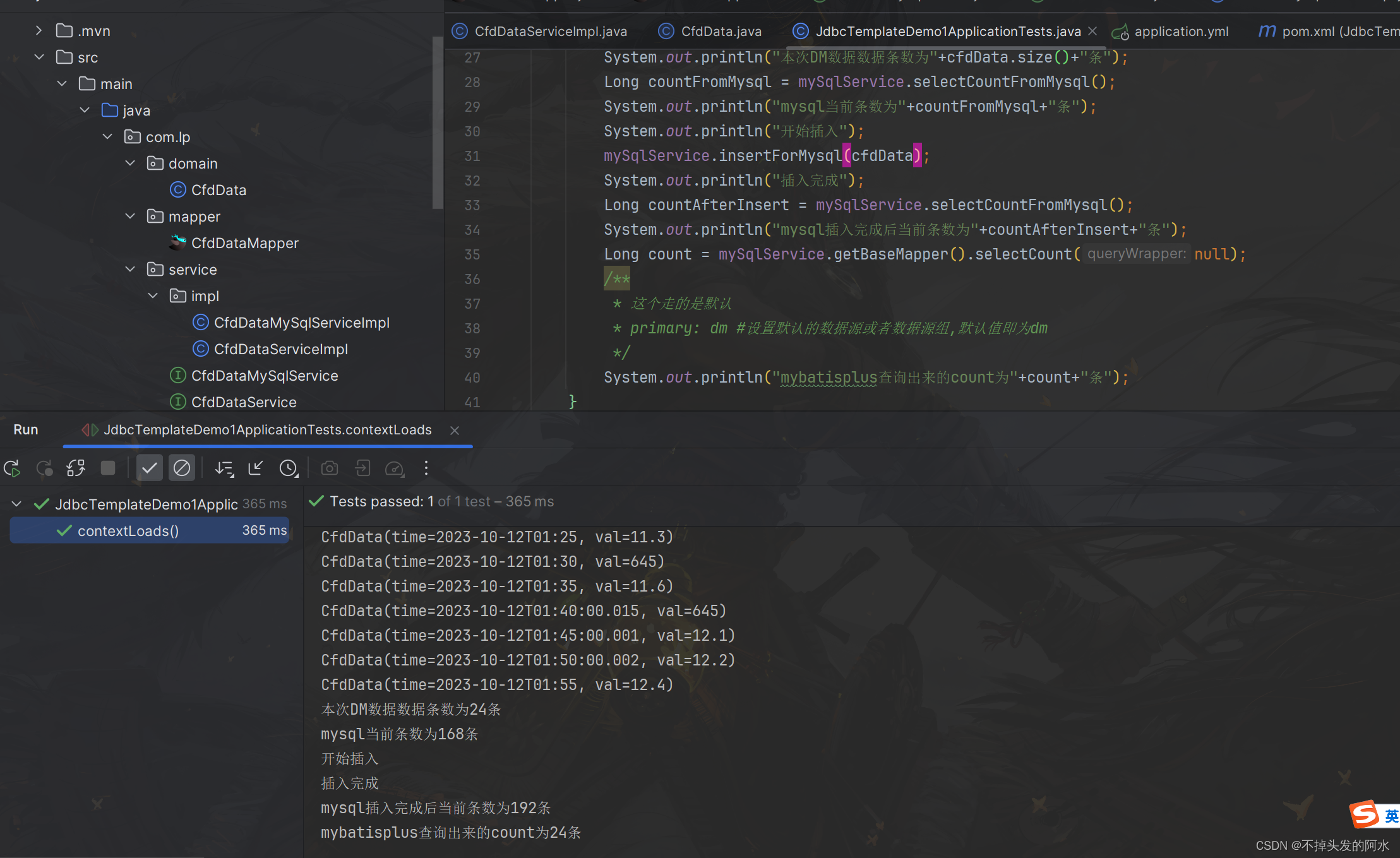Rerun the contextLoads test
1400x858 pixels.
tap(11, 468)
